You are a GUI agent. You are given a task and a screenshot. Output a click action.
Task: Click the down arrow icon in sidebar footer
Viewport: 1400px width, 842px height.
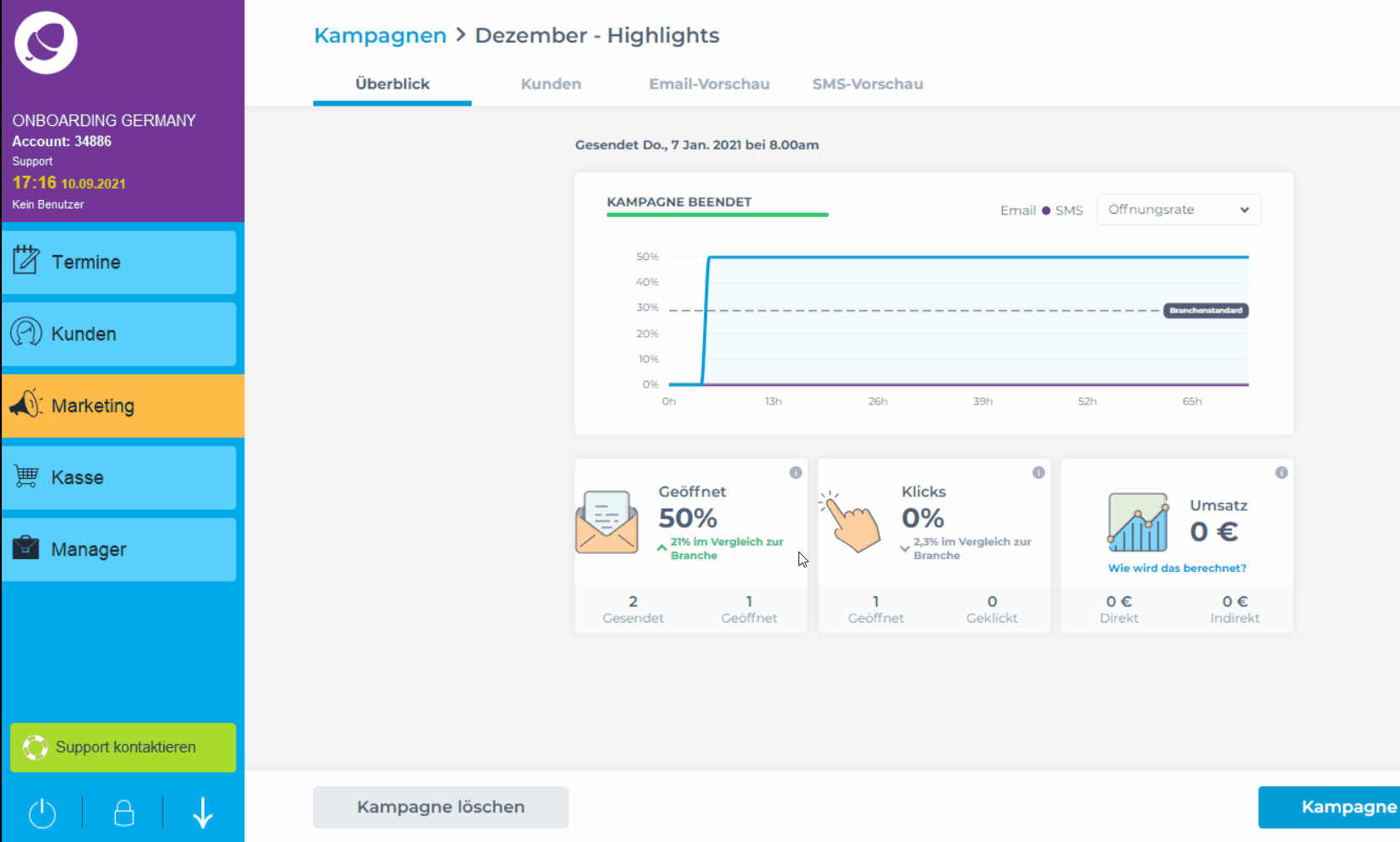pyautogui.click(x=203, y=813)
